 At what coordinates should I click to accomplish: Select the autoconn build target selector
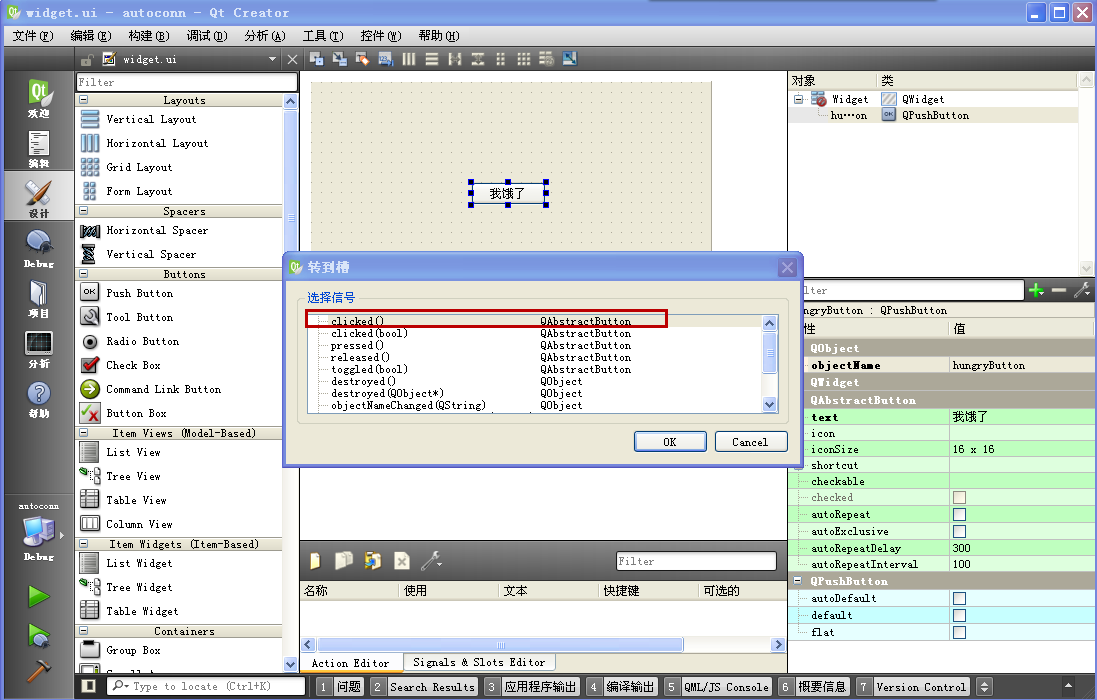pos(38,531)
